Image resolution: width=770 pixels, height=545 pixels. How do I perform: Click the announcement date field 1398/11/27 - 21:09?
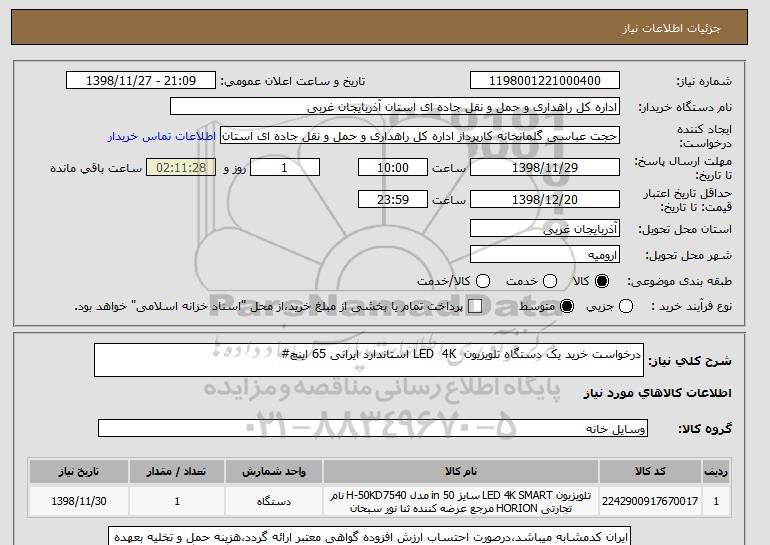tap(141, 81)
